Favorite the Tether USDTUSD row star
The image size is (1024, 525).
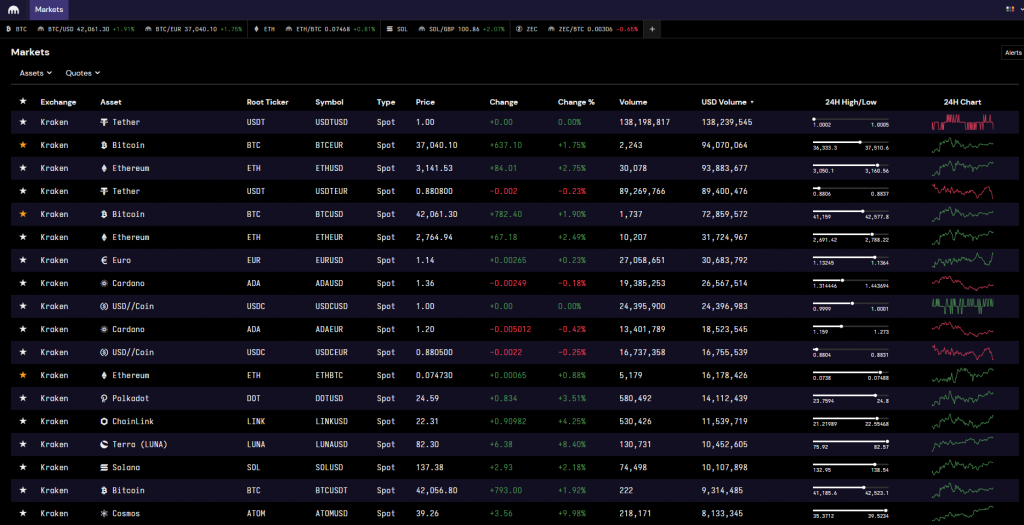(23, 122)
